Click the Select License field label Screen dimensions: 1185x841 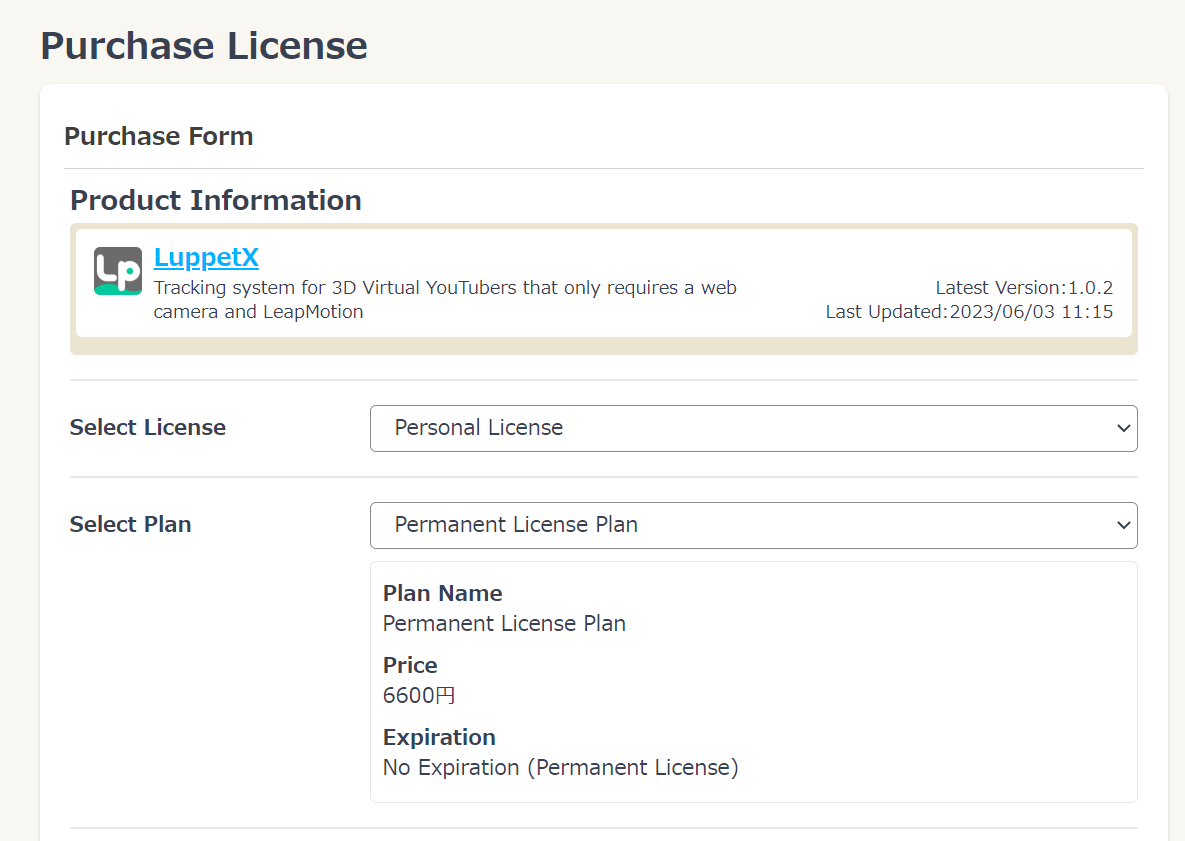tap(147, 428)
